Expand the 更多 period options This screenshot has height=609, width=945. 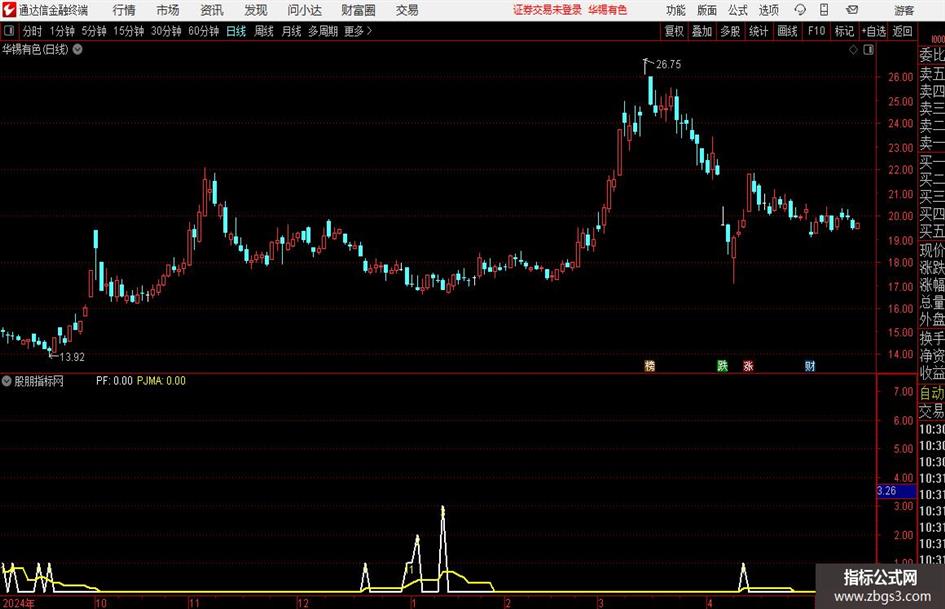click(359, 31)
